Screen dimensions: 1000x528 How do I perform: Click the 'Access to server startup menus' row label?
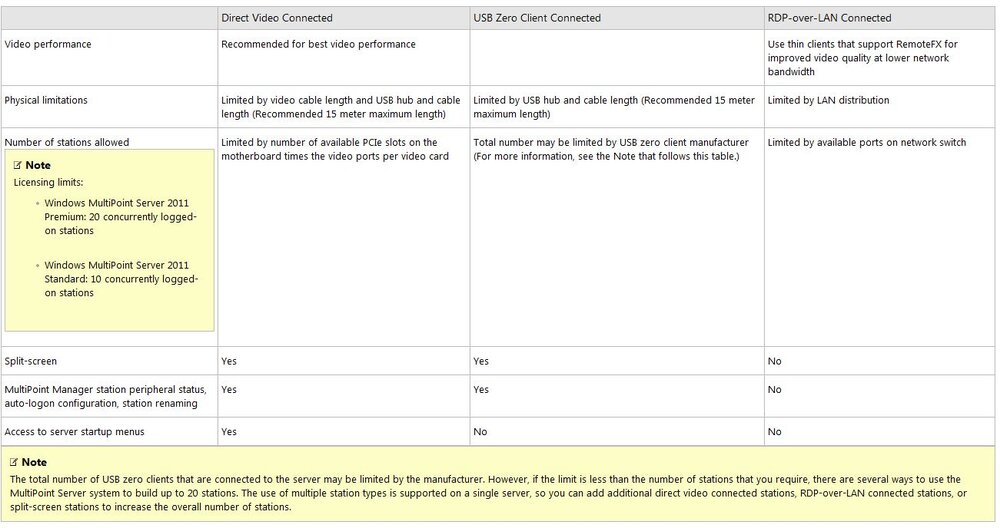[75, 432]
